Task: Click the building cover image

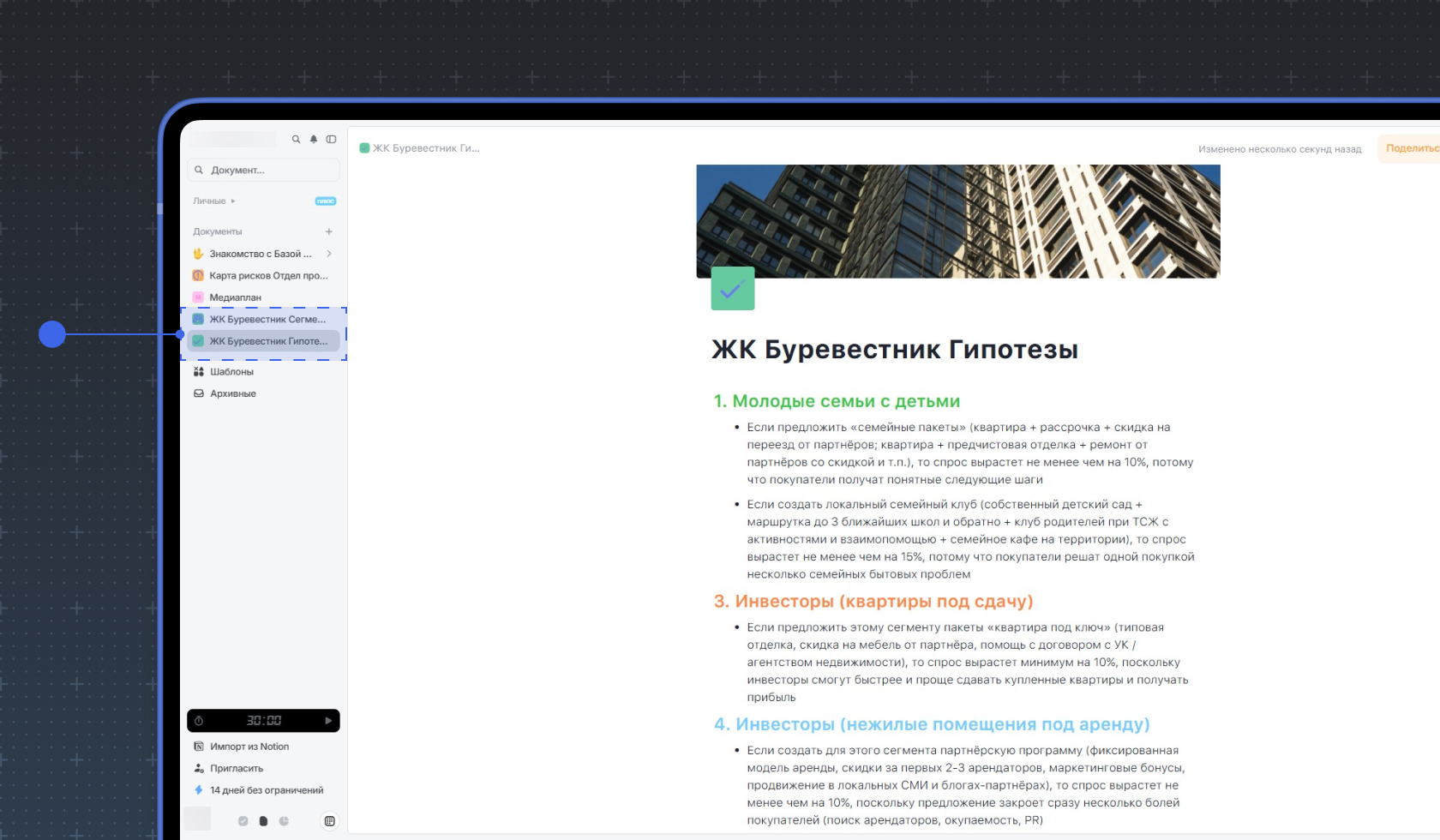Action: pyautogui.click(x=958, y=221)
